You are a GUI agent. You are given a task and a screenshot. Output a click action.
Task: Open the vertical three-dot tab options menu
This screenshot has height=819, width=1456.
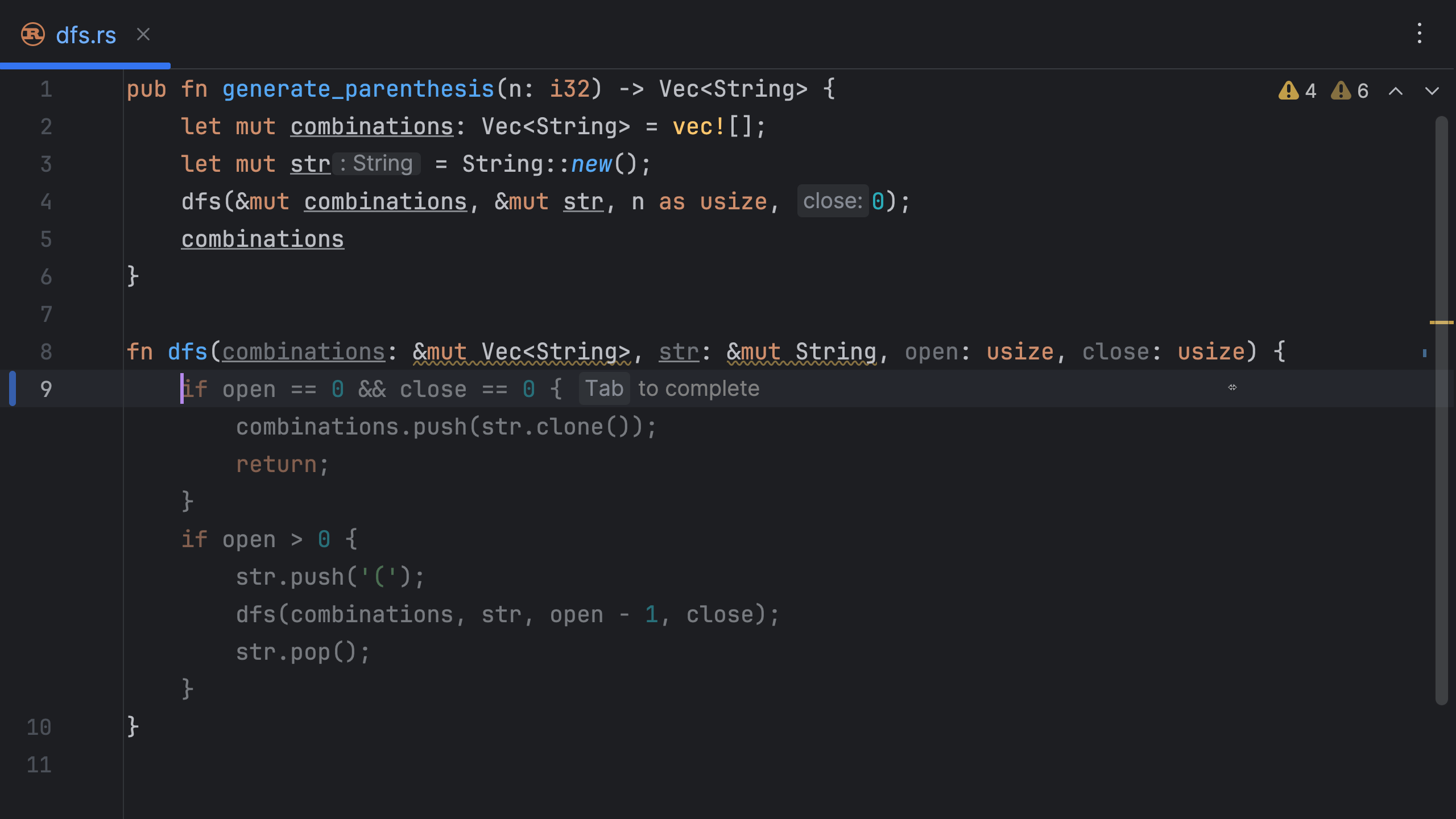pos(1420,34)
